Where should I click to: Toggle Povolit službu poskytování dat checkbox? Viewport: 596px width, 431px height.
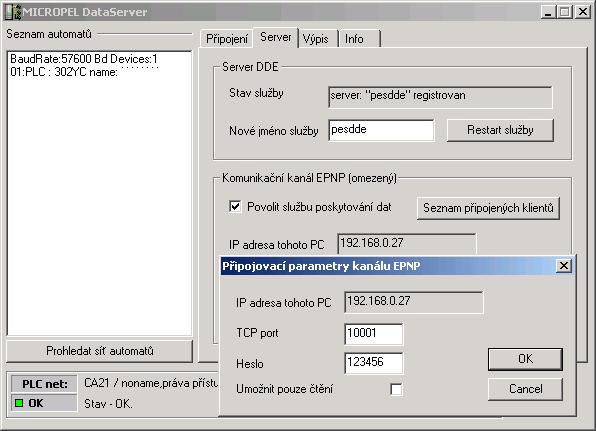click(x=235, y=207)
